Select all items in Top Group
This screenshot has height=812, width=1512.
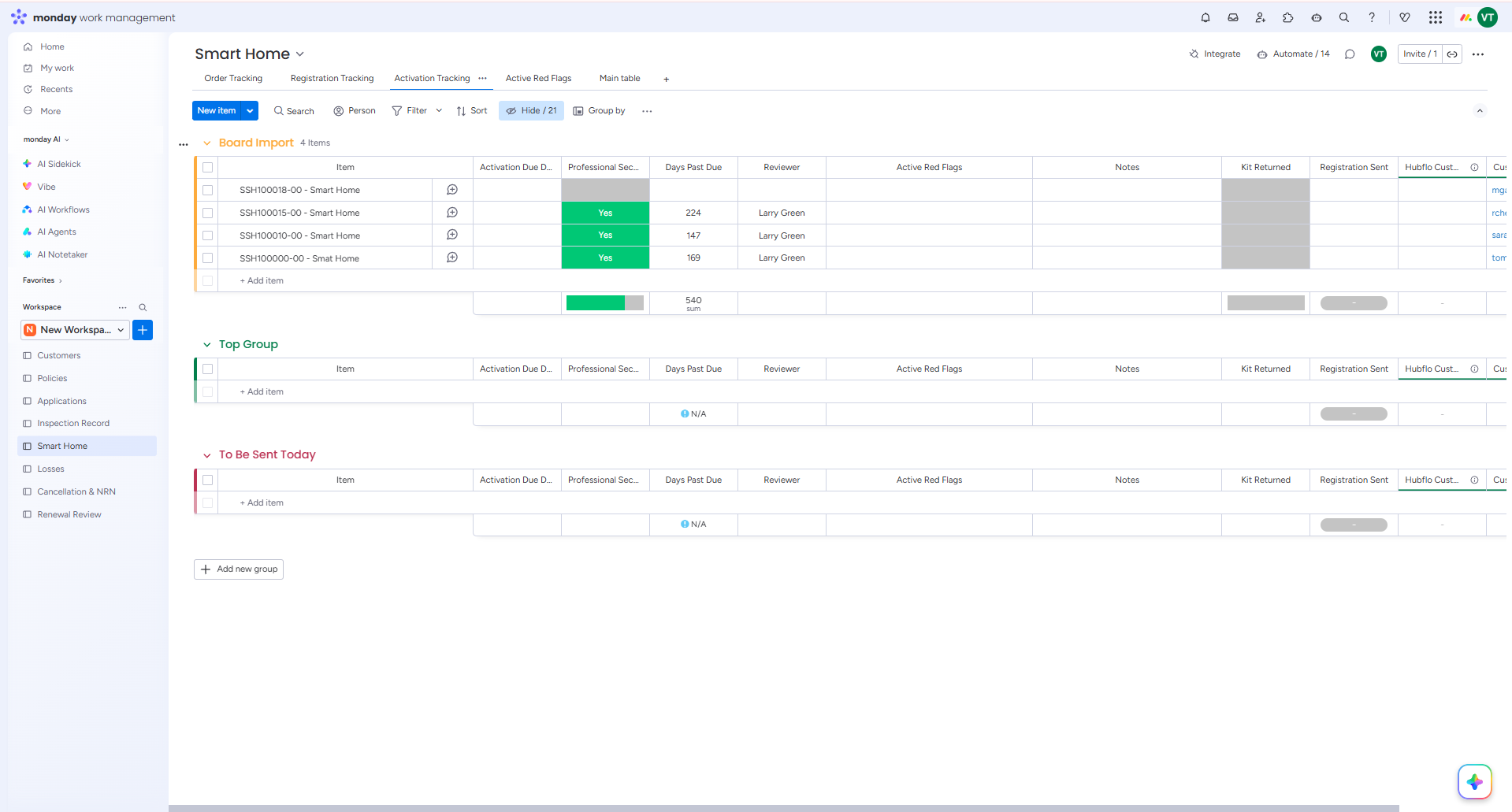pyautogui.click(x=208, y=369)
